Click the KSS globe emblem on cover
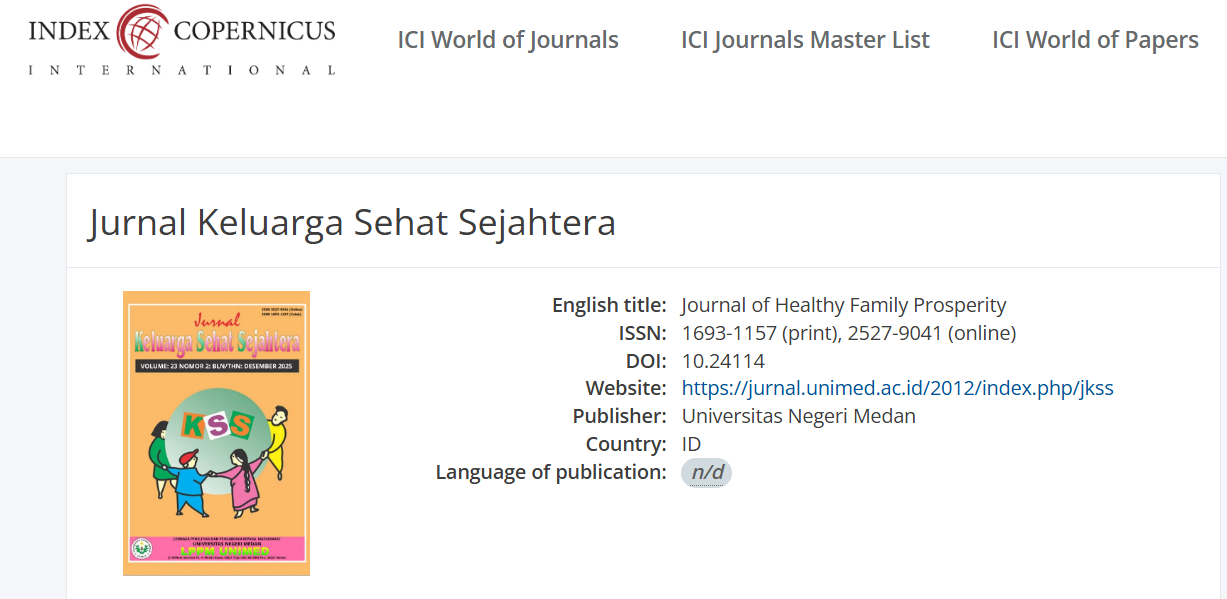 pos(217,426)
